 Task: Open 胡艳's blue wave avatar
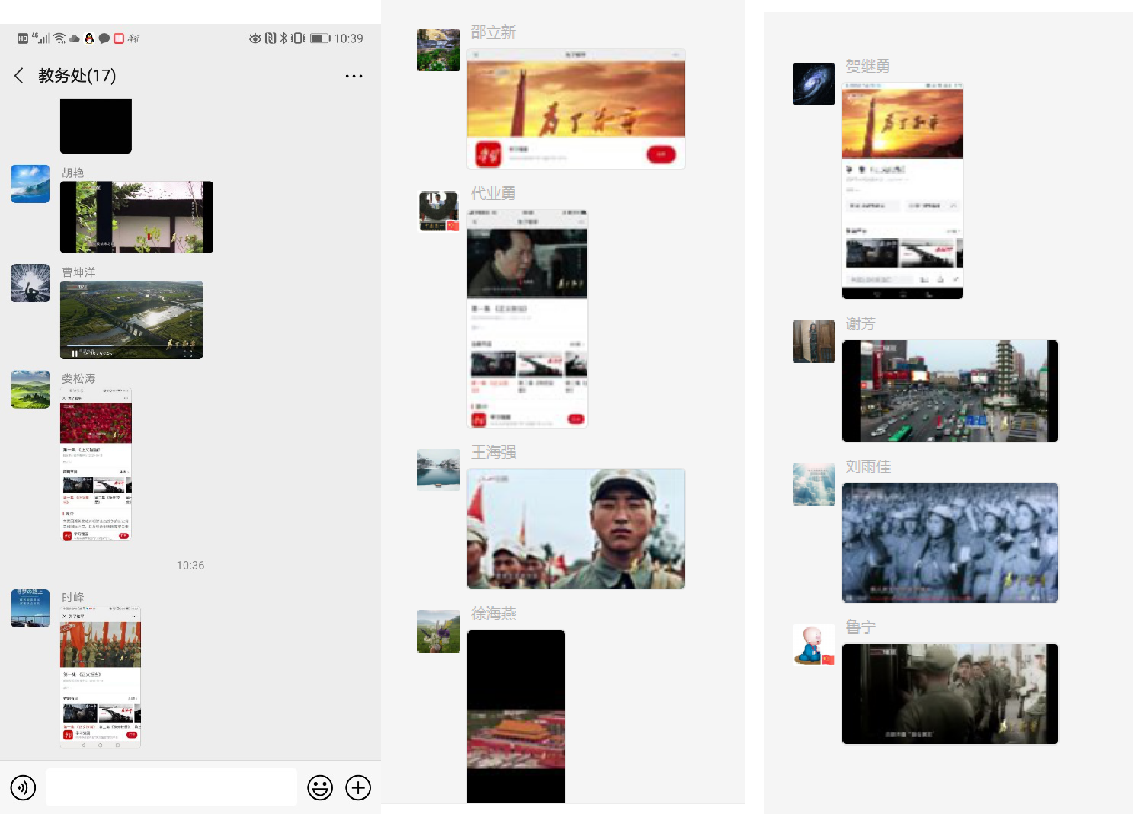[x=30, y=184]
